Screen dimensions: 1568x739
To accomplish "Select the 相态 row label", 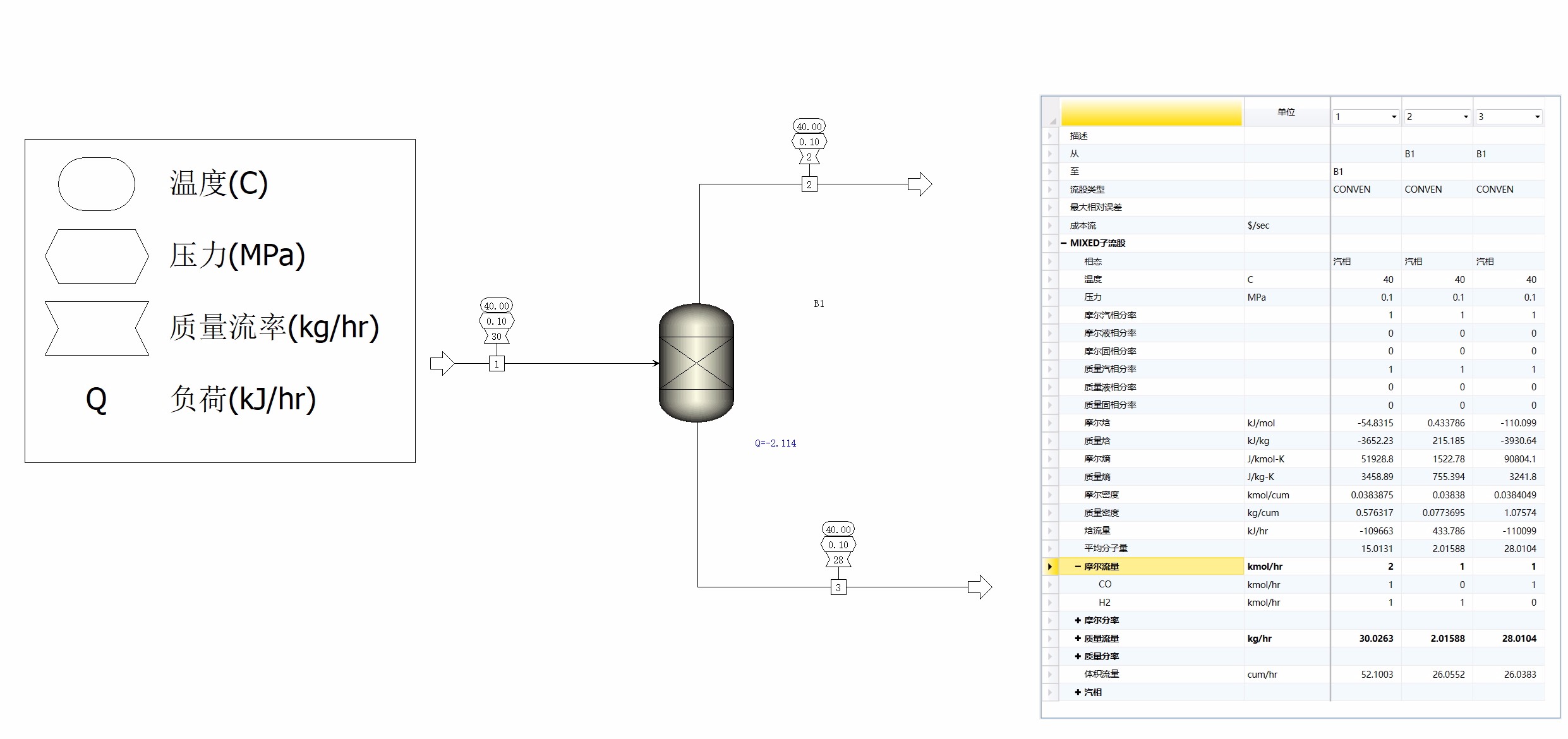I will point(1093,261).
